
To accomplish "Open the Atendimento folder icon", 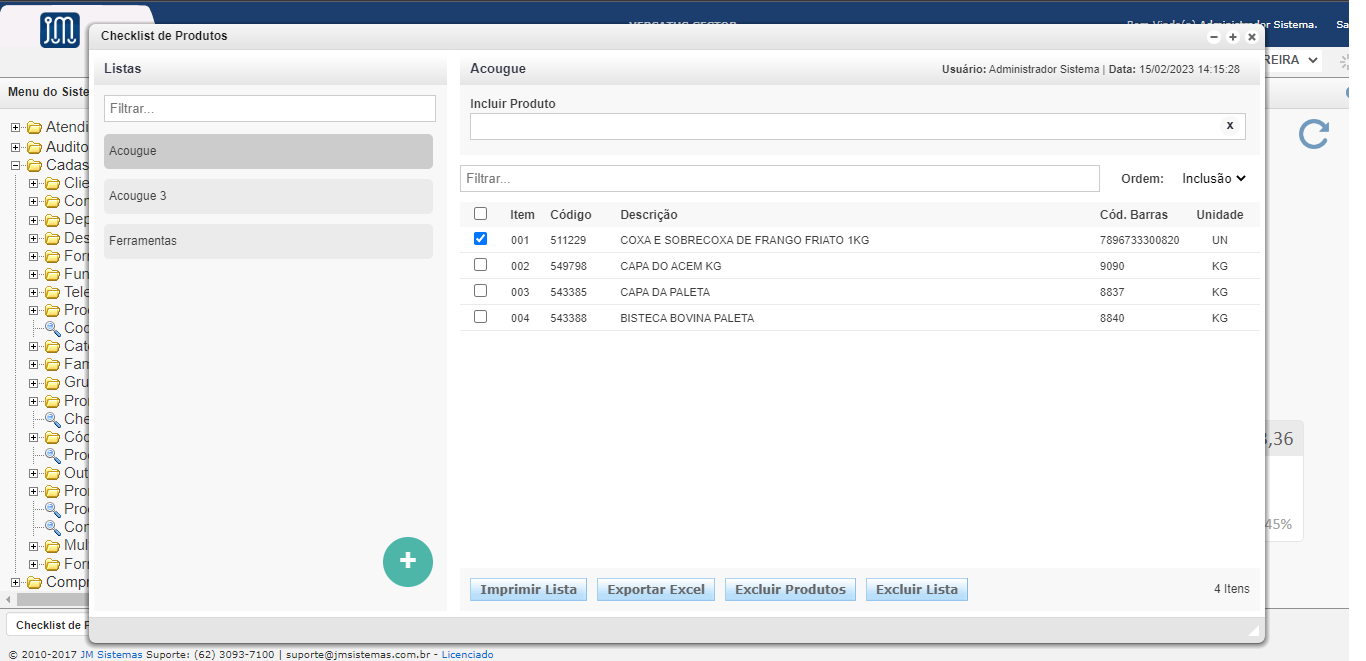I will (35, 128).
